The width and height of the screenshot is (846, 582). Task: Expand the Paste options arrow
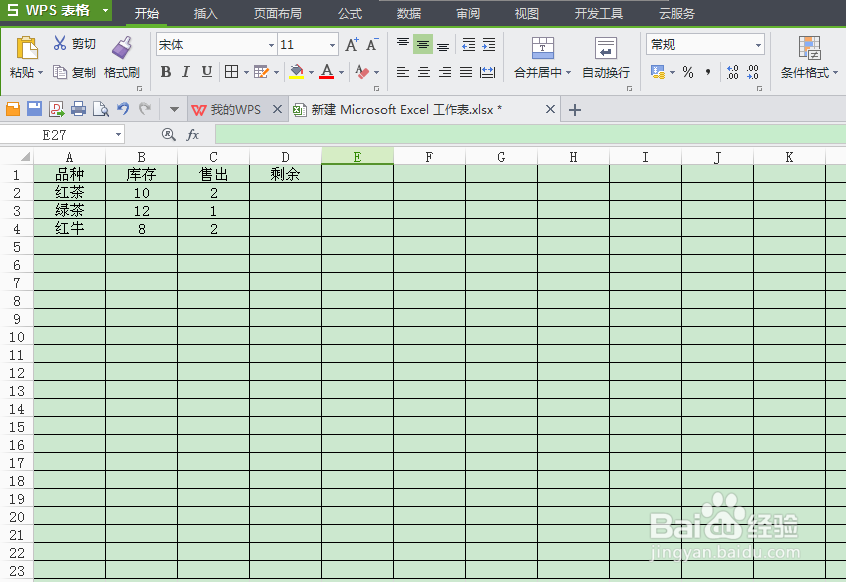pos(40,72)
